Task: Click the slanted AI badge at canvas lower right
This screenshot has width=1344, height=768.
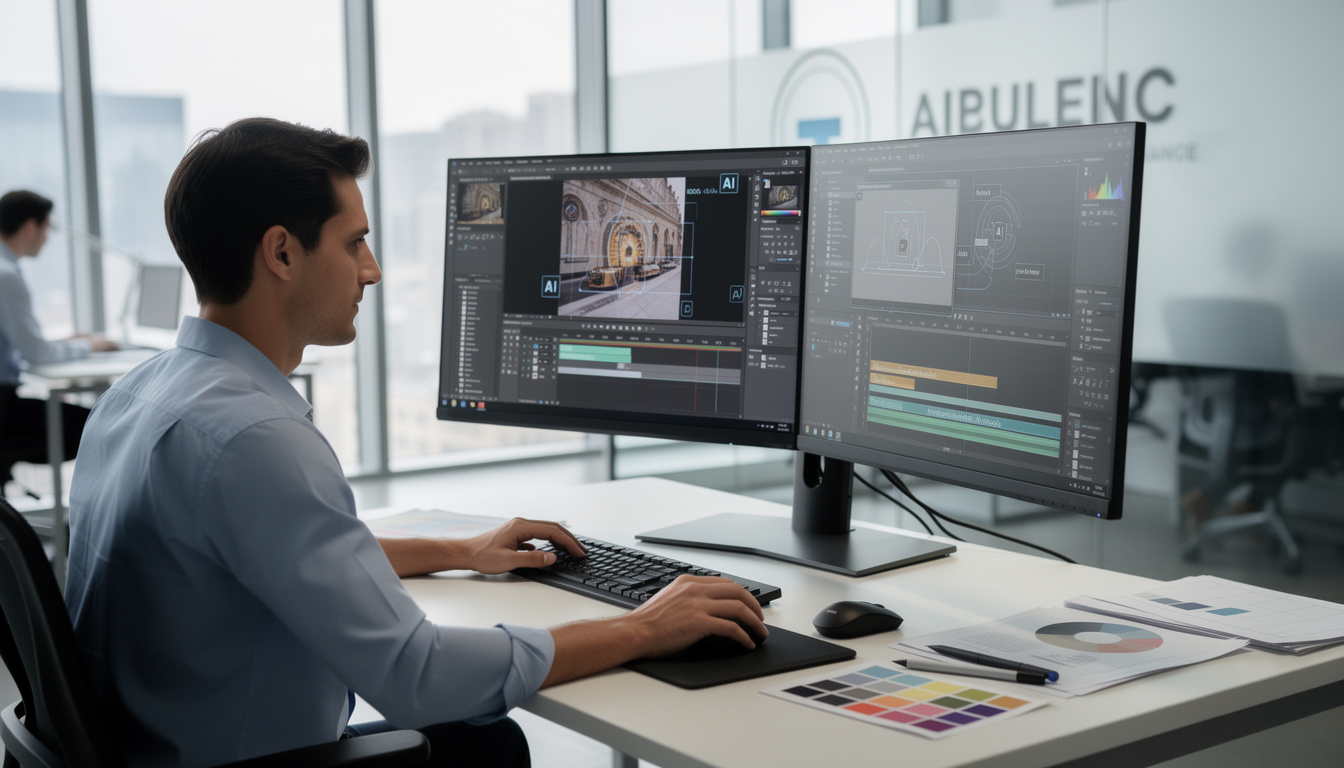Action: [x=736, y=294]
